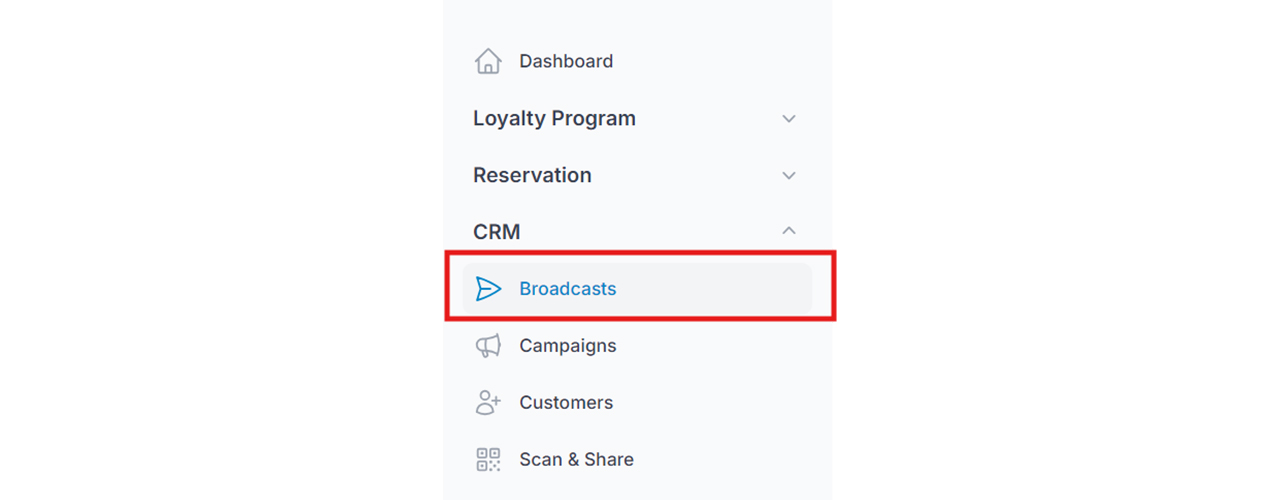The width and height of the screenshot is (1280, 500).
Task: Click the Campaigns megaphone icon
Action: pyautogui.click(x=487, y=346)
